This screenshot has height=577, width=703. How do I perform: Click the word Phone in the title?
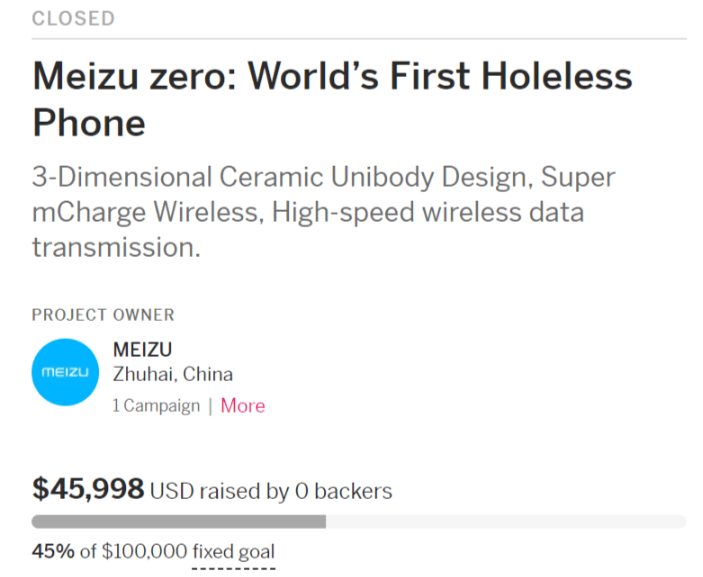click(89, 123)
